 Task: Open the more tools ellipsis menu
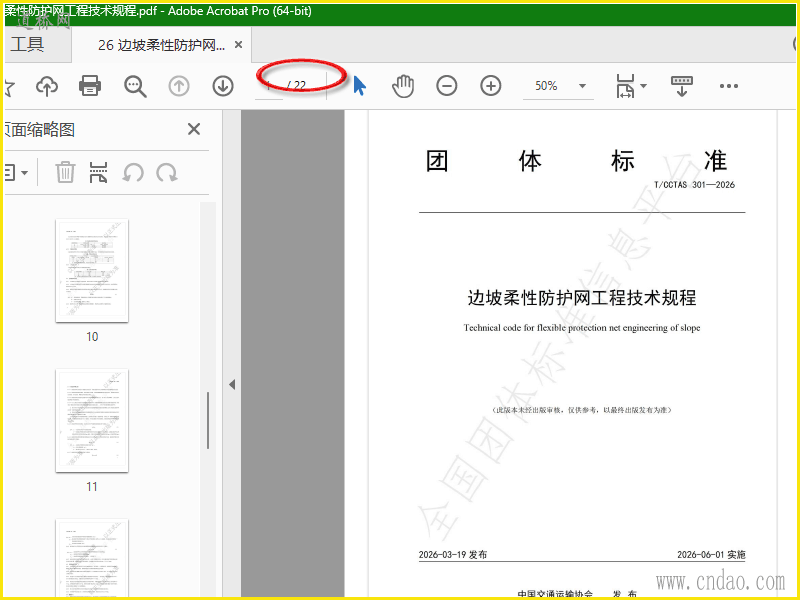click(x=729, y=86)
